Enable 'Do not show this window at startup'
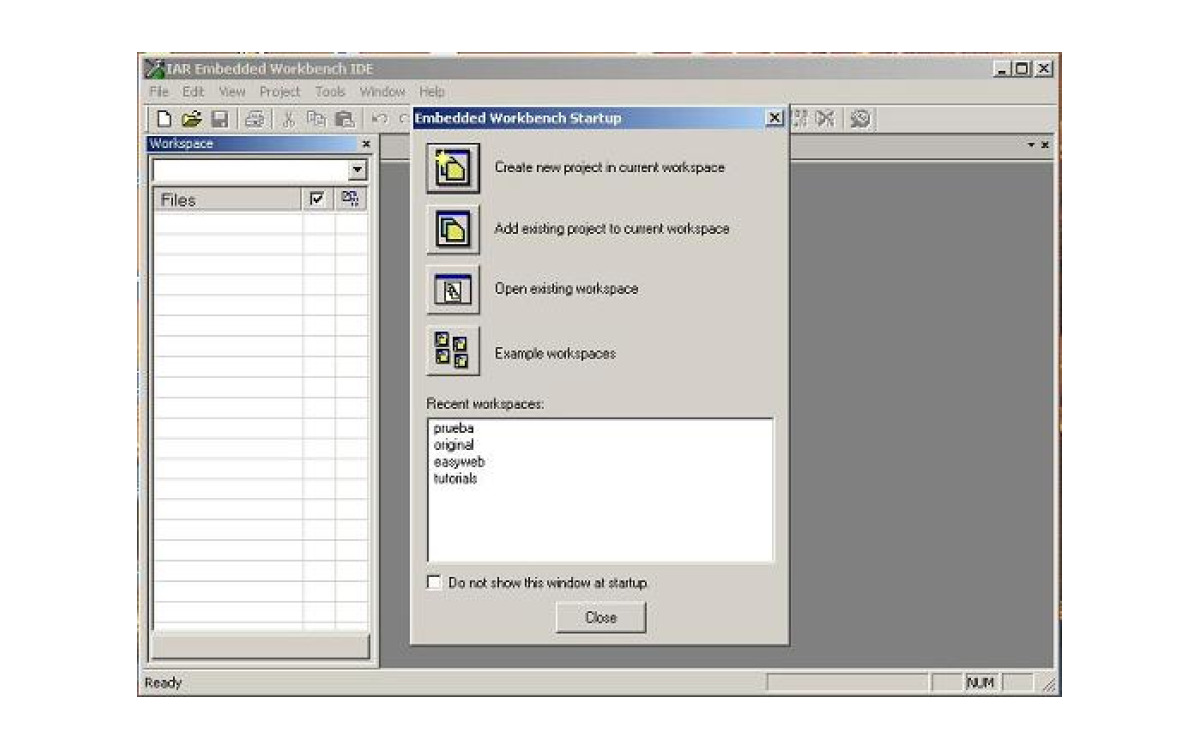 (434, 582)
